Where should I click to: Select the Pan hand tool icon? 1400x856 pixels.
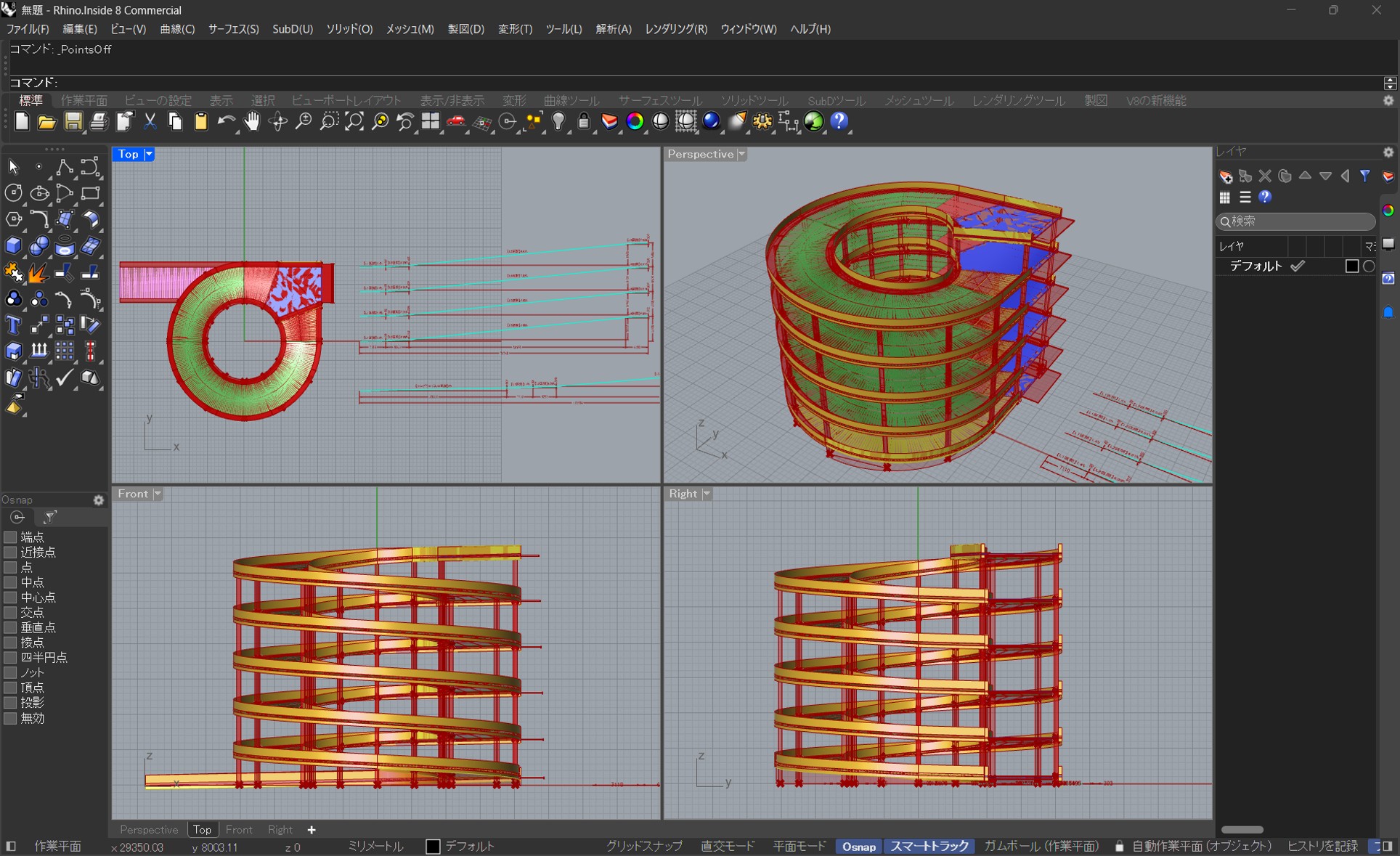(252, 122)
